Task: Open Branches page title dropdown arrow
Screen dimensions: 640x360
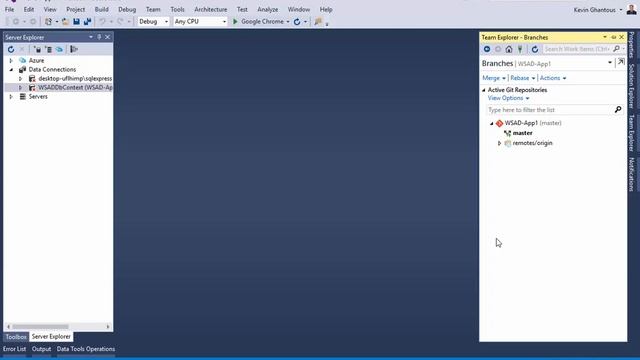Action: [x=610, y=63]
